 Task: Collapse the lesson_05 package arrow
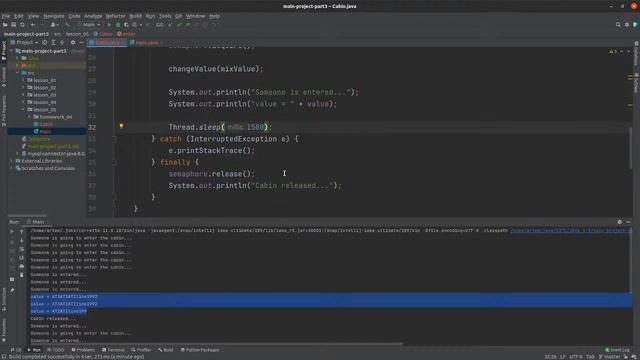point(23,110)
